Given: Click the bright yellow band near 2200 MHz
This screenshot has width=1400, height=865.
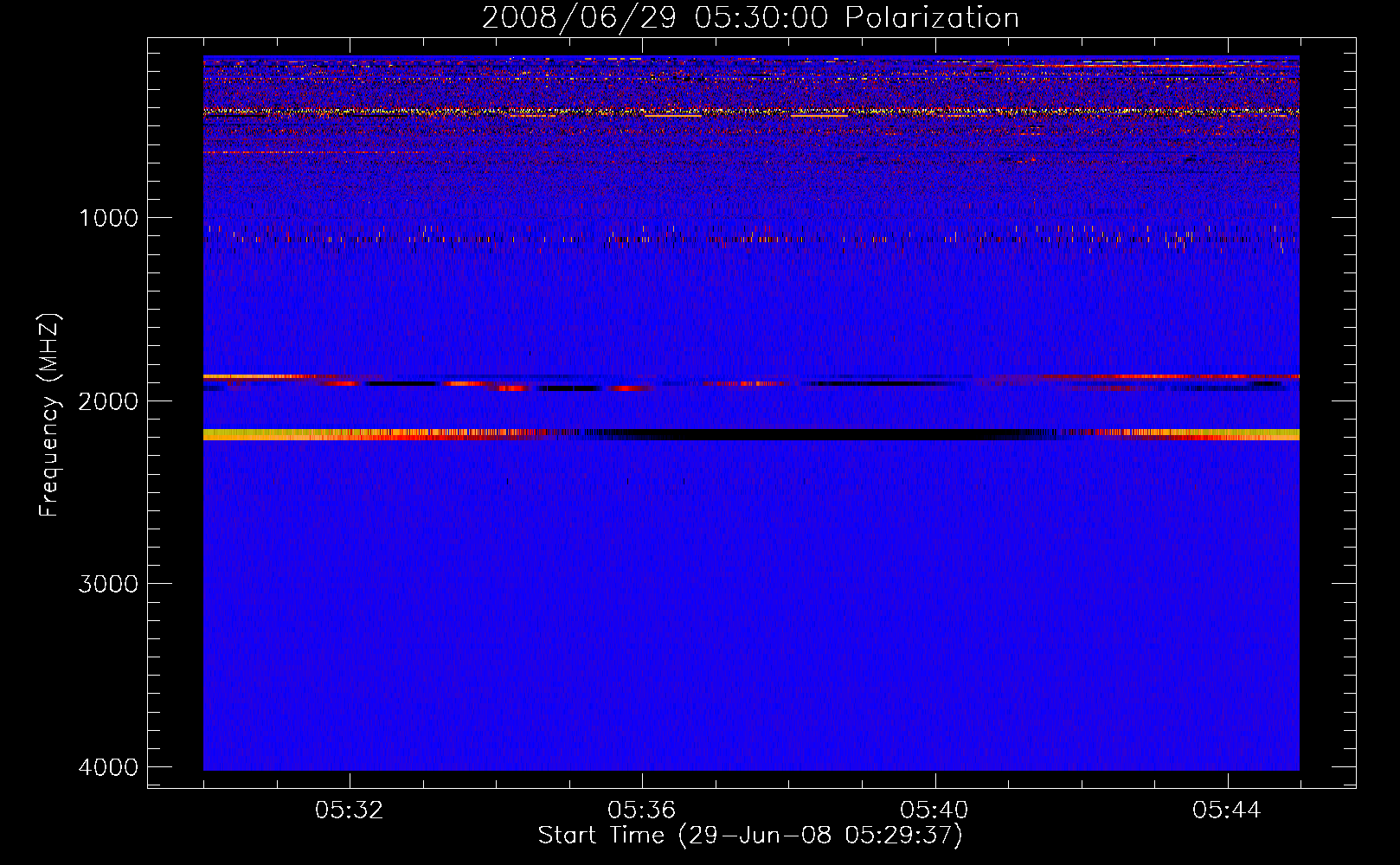Looking at the screenshot, I should point(751,434).
